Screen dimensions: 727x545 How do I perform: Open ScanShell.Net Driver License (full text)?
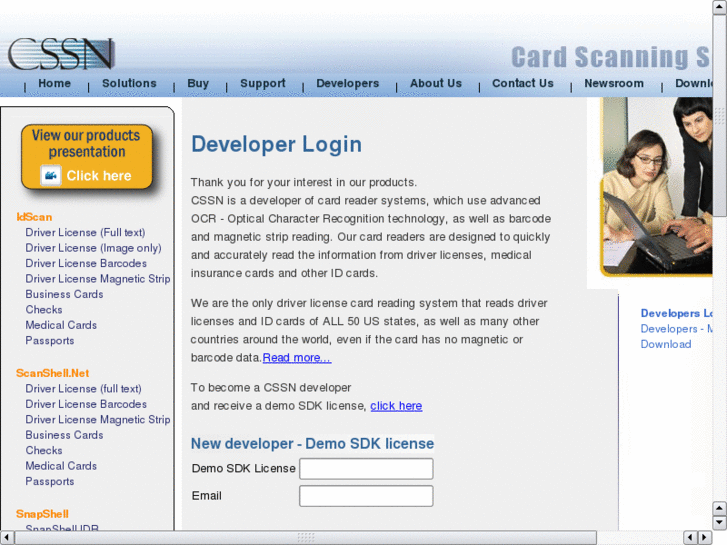click(83, 389)
